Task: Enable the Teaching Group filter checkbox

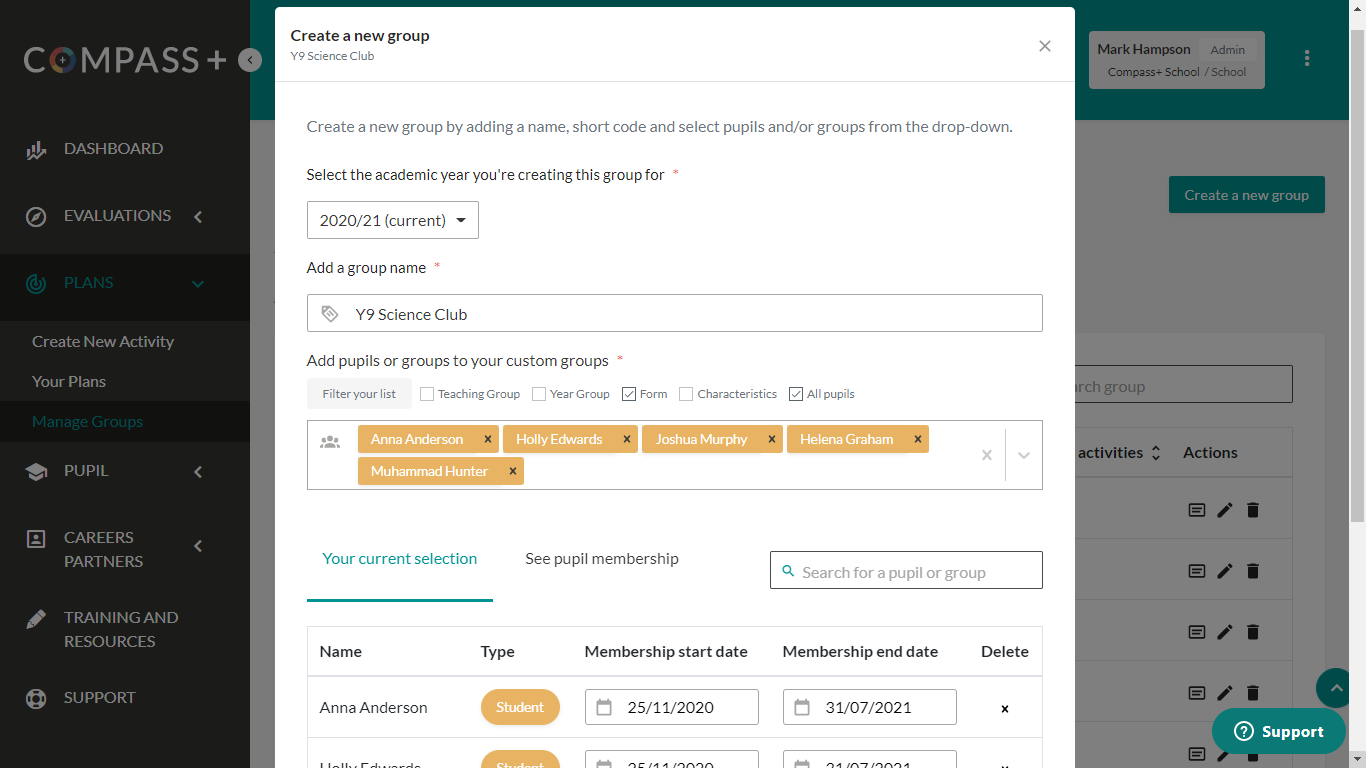Action: [x=427, y=394]
